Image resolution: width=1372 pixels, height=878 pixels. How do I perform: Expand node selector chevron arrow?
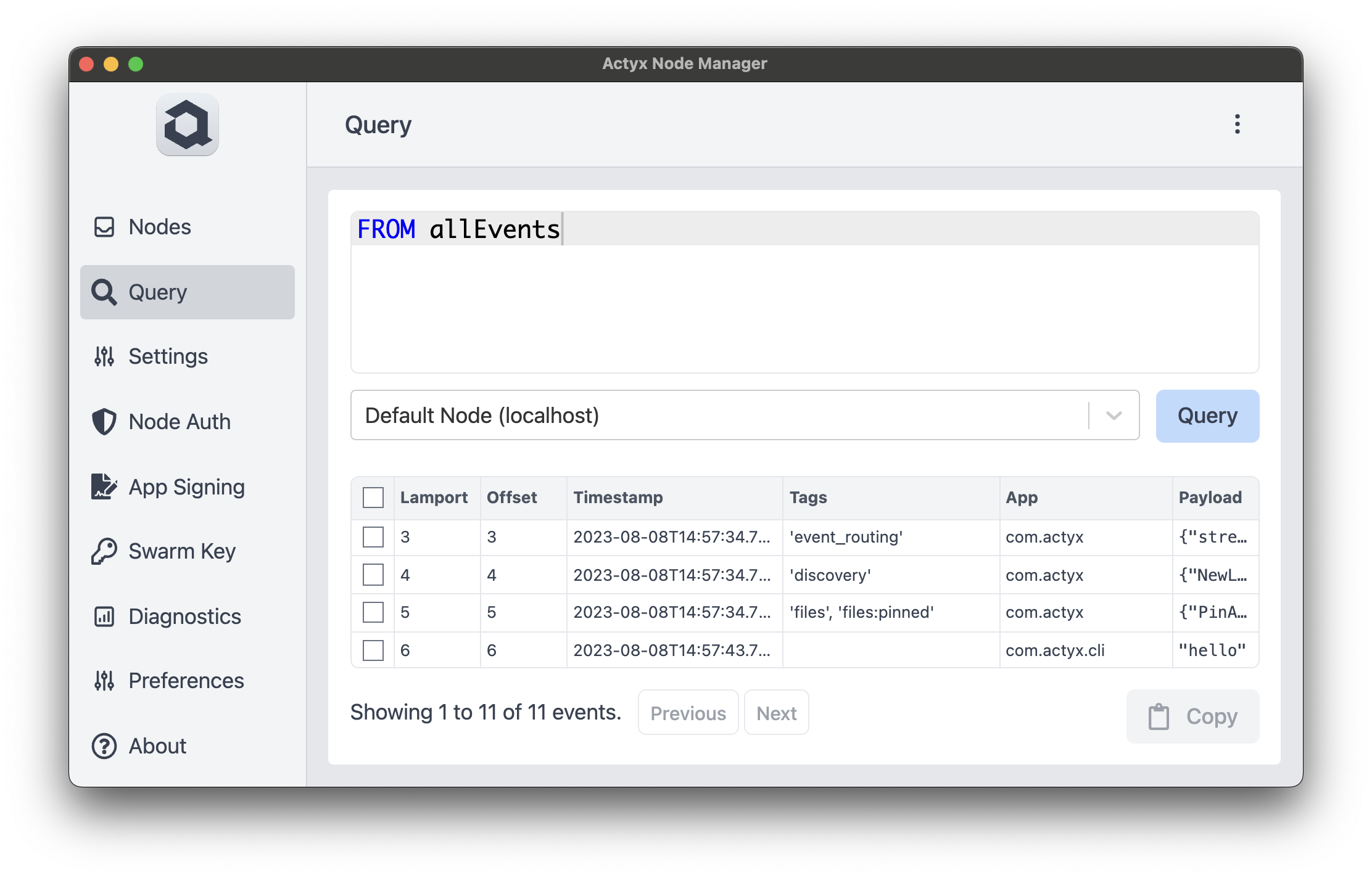click(1114, 416)
